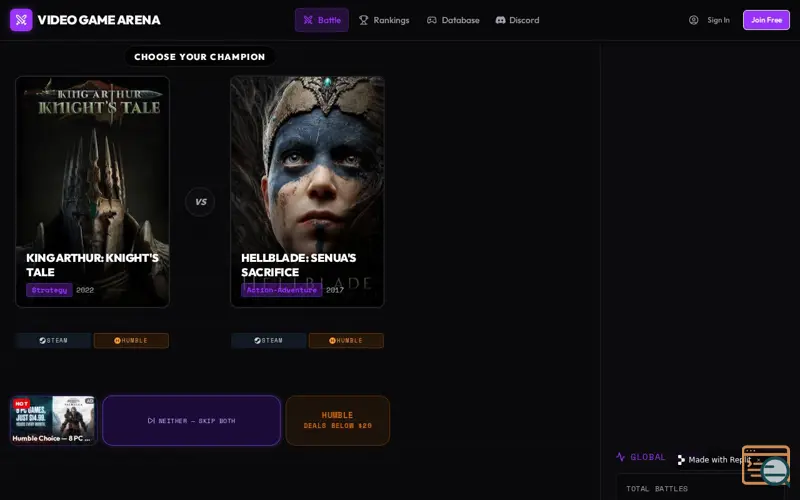Click orange browser-window magnifier icon bottom right
Viewport: 800px width, 500px height.
pyautogui.click(x=766, y=465)
